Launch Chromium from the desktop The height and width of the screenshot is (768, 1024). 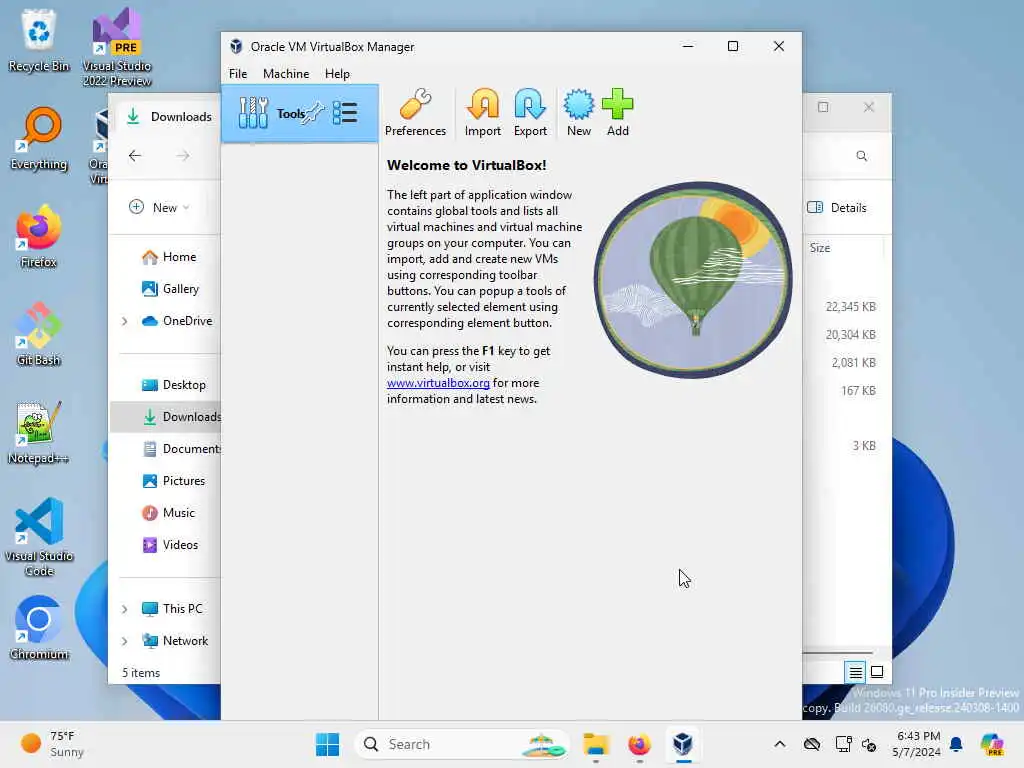click(x=39, y=628)
